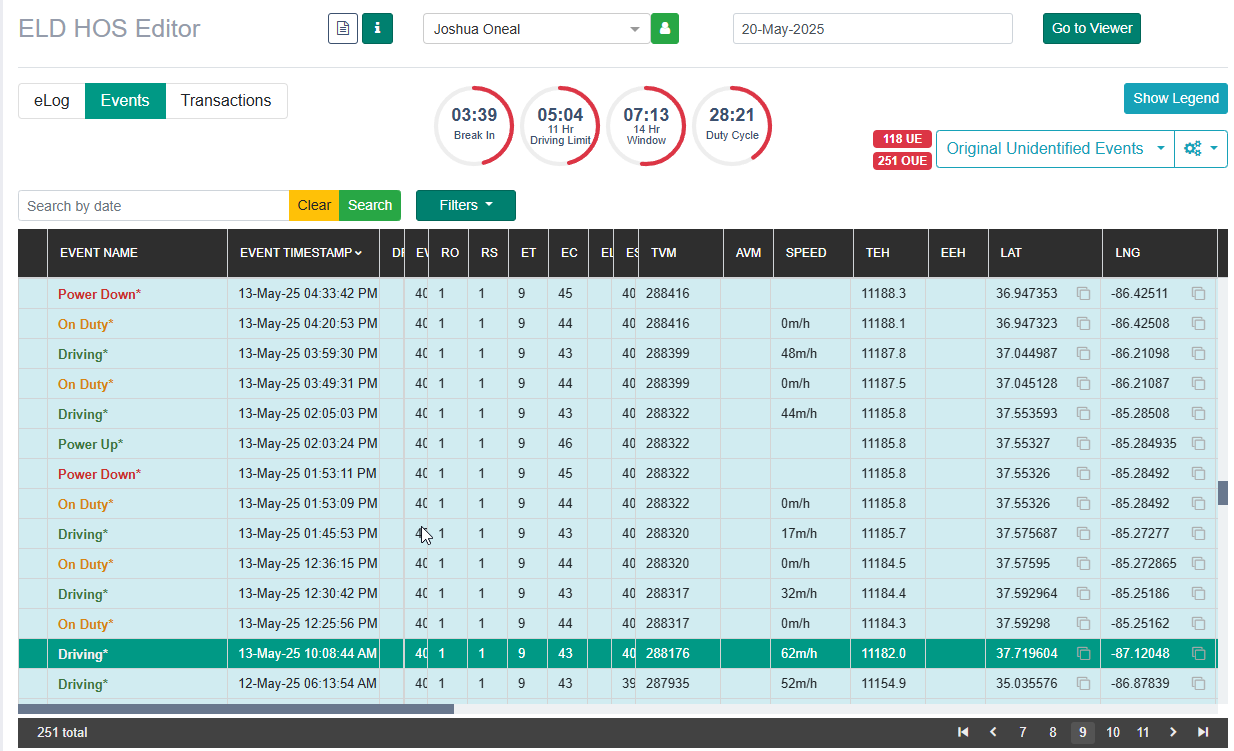Open the info icon button
Viewport: 1234px width, 751px height.
coord(377,29)
